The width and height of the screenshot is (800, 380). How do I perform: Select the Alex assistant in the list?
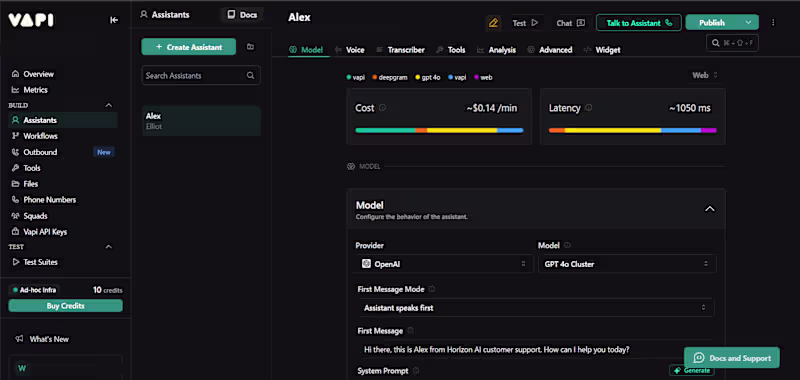pos(201,121)
